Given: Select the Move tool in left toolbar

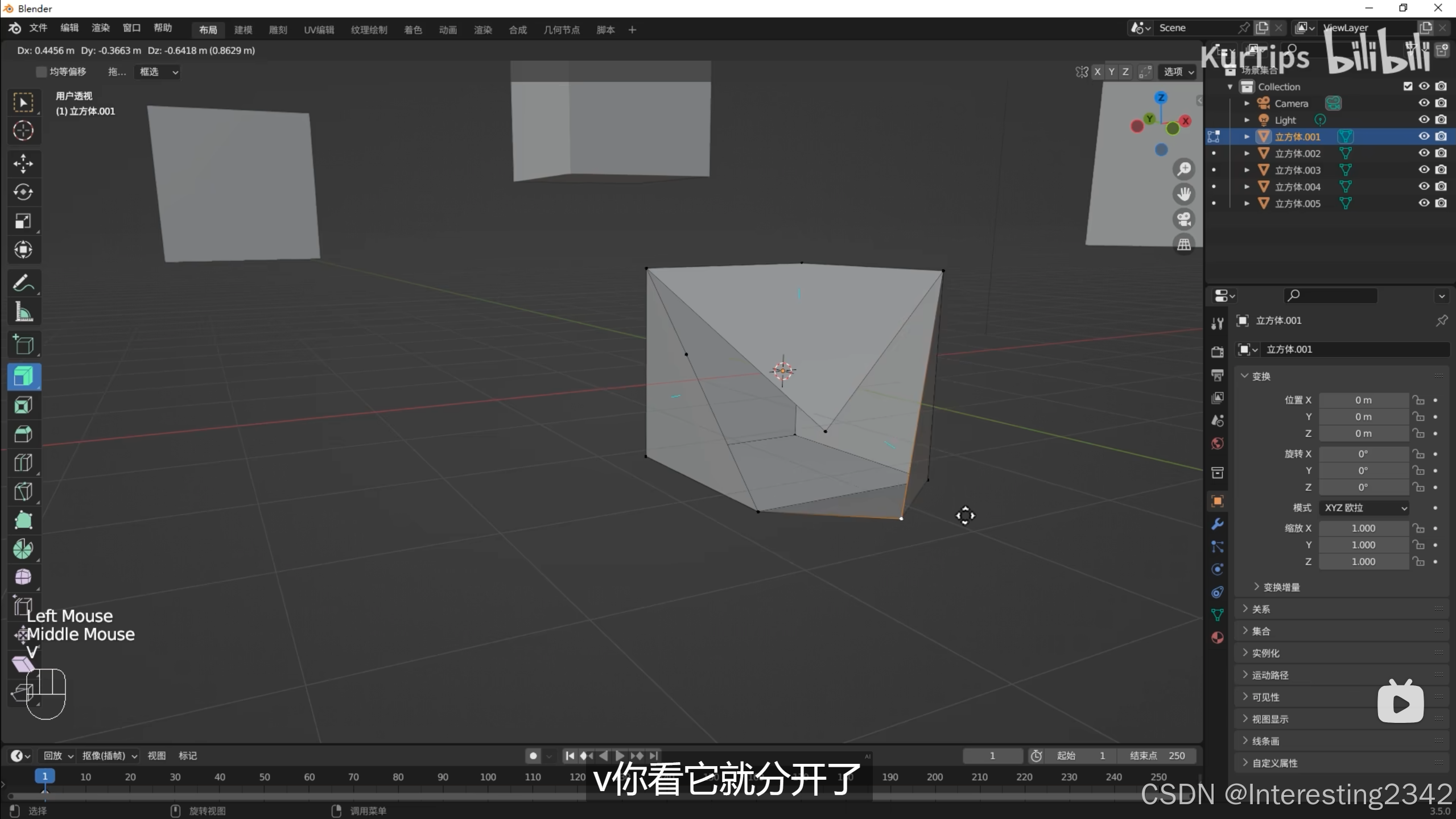Looking at the screenshot, I should [23, 163].
